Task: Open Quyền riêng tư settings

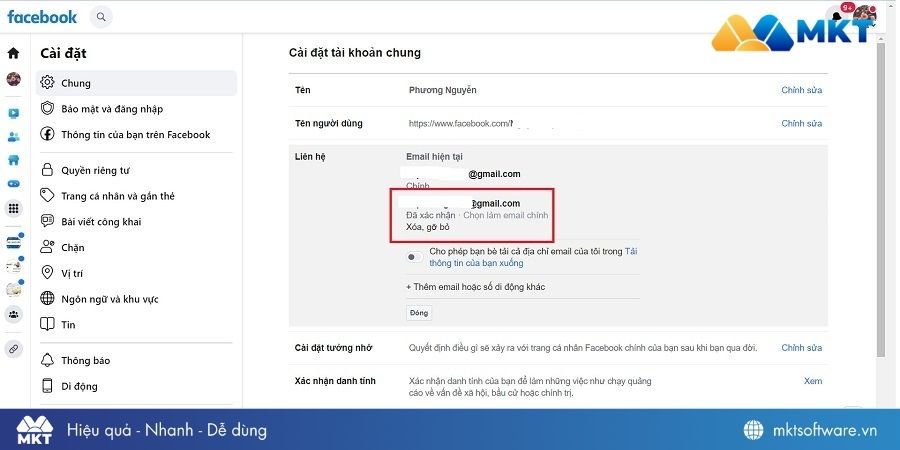Action: (x=136, y=170)
